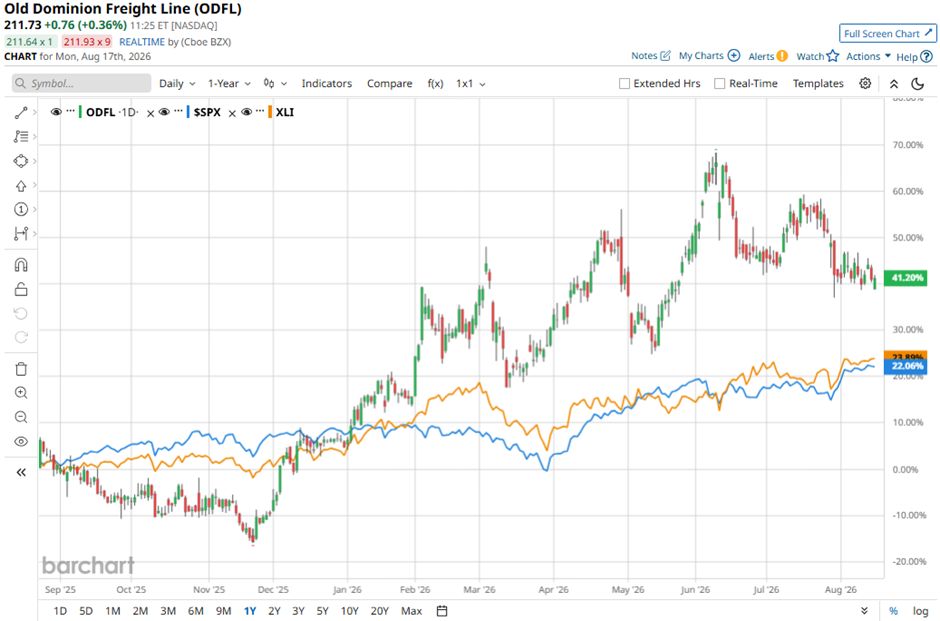
Task: Click the 41.20% ODFL price label
Action: pos(907,278)
